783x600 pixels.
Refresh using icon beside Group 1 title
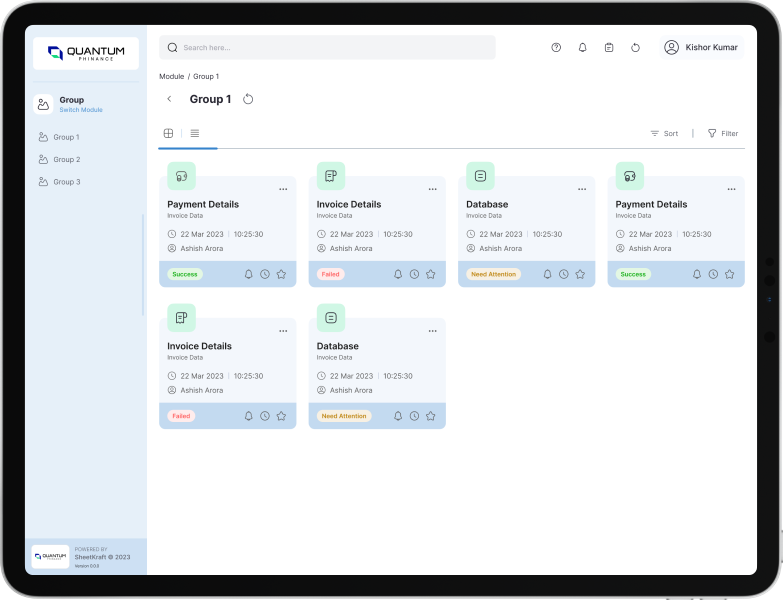(x=248, y=99)
